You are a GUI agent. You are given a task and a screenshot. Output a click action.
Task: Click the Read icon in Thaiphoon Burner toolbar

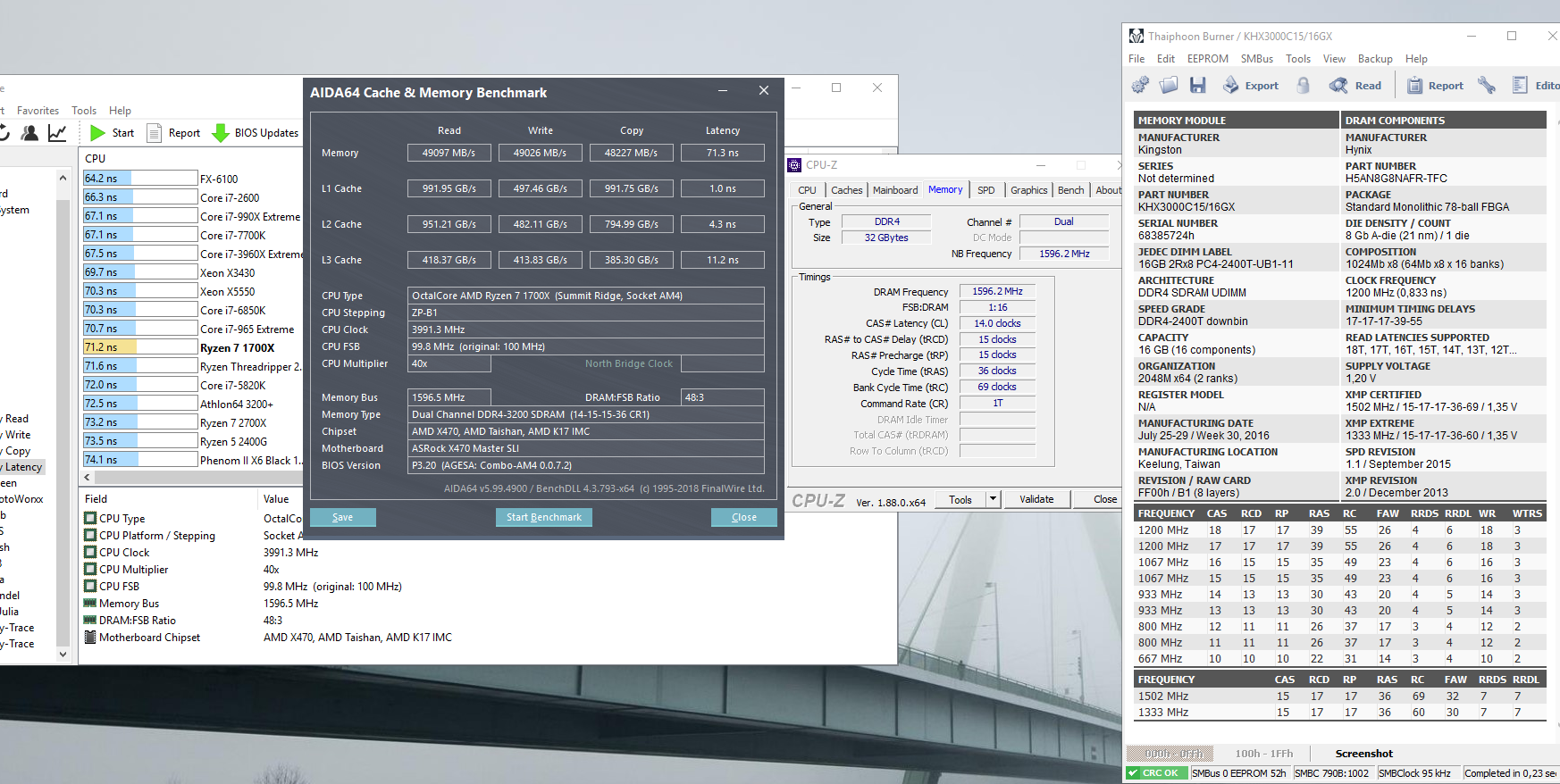click(1338, 85)
